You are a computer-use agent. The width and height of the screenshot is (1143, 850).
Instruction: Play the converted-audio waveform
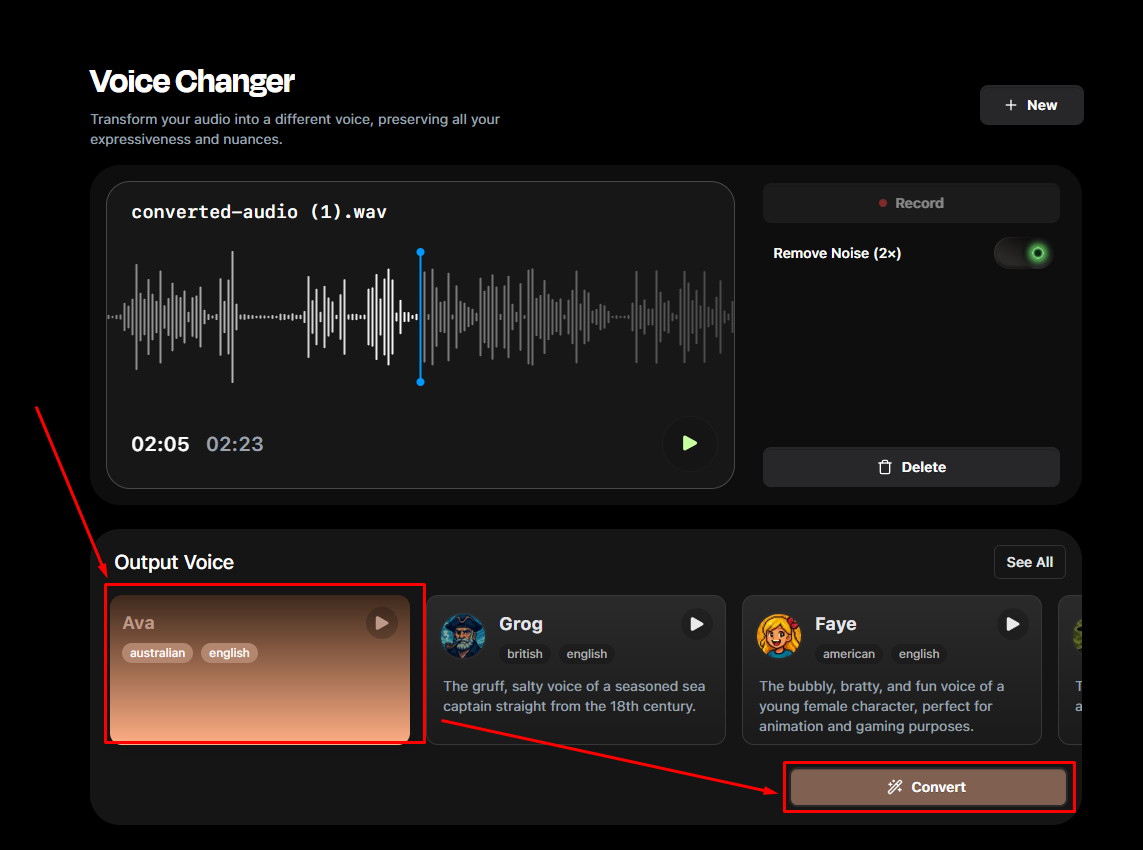click(x=690, y=443)
